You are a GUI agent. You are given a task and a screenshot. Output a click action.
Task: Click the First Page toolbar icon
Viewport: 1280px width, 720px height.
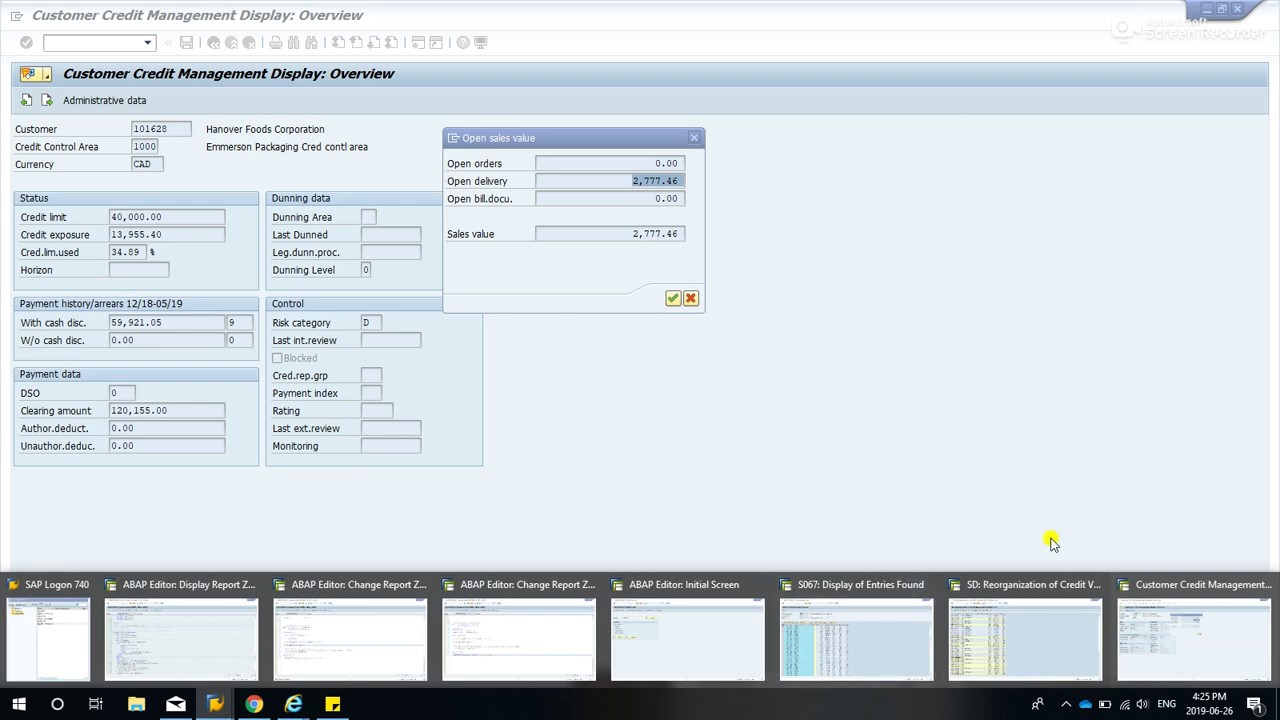coord(338,42)
